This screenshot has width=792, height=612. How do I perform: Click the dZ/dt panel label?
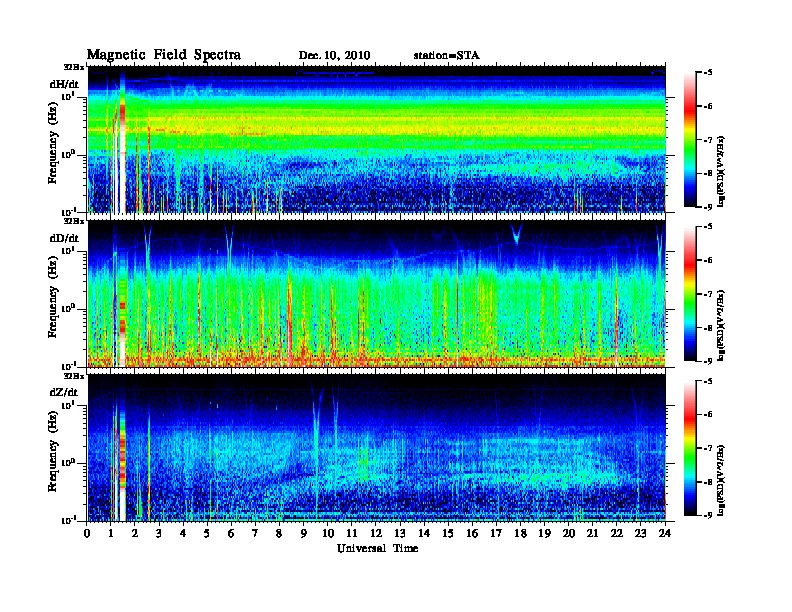(64, 392)
